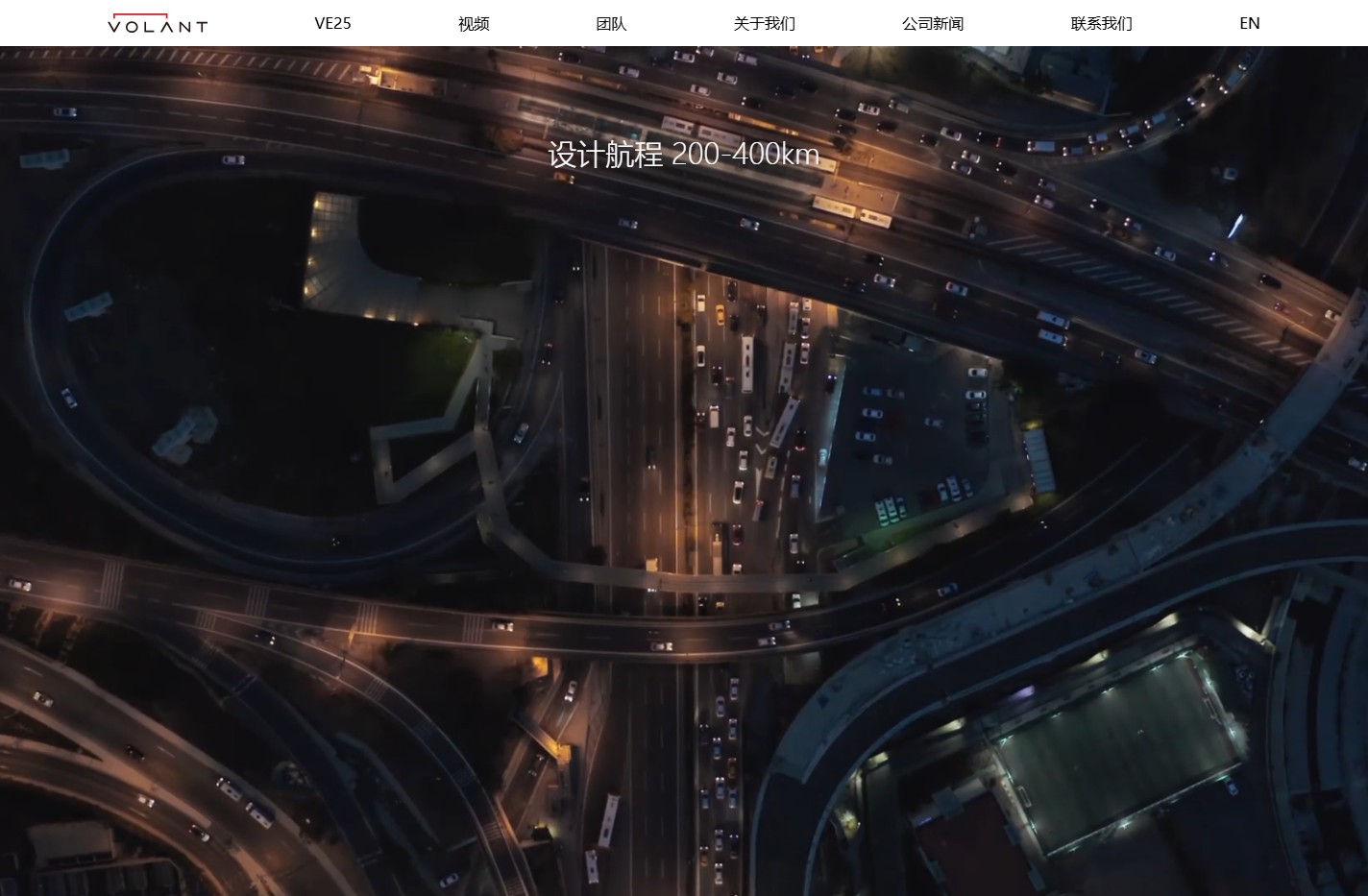This screenshot has height=896, width=1368.
Task: Go to the 视频 page
Action: pyautogui.click(x=474, y=23)
